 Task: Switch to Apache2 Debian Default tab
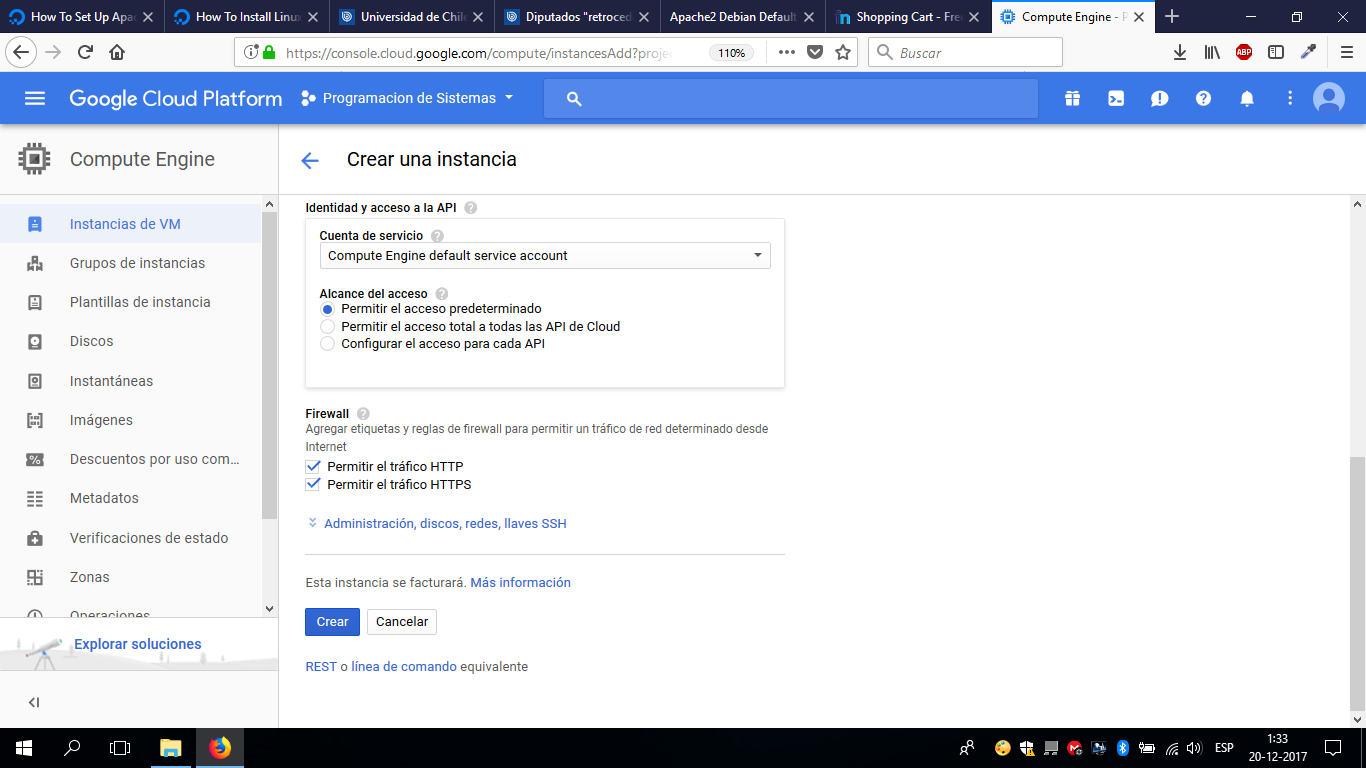(743, 17)
